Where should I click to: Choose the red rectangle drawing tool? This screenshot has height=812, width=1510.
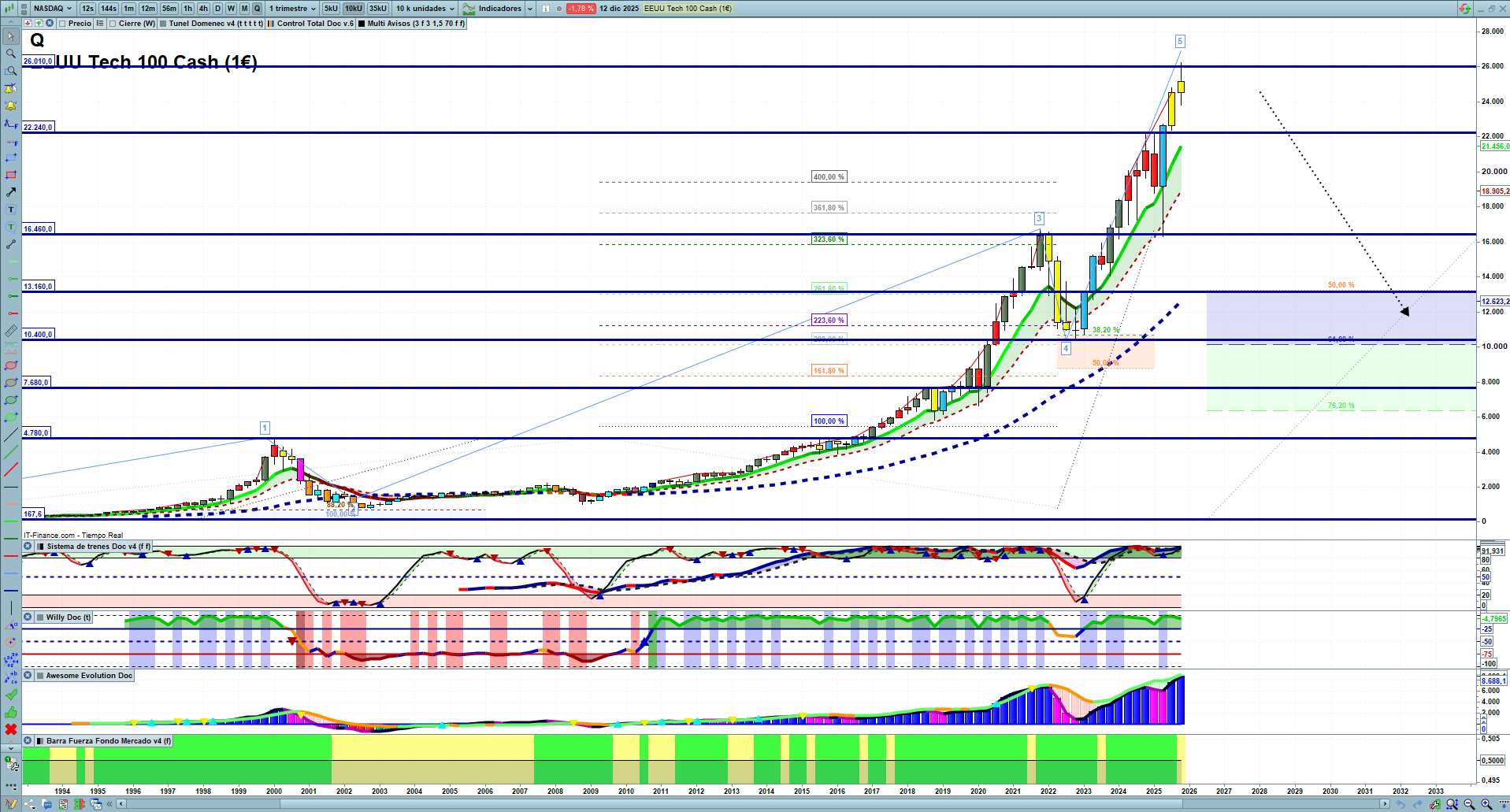tap(11, 175)
